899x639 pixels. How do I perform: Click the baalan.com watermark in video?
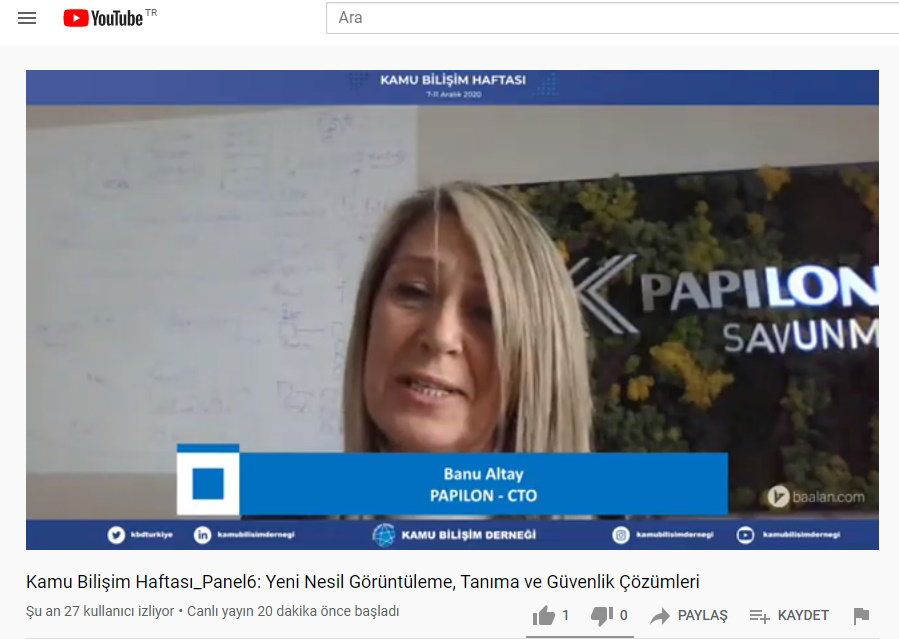(816, 496)
